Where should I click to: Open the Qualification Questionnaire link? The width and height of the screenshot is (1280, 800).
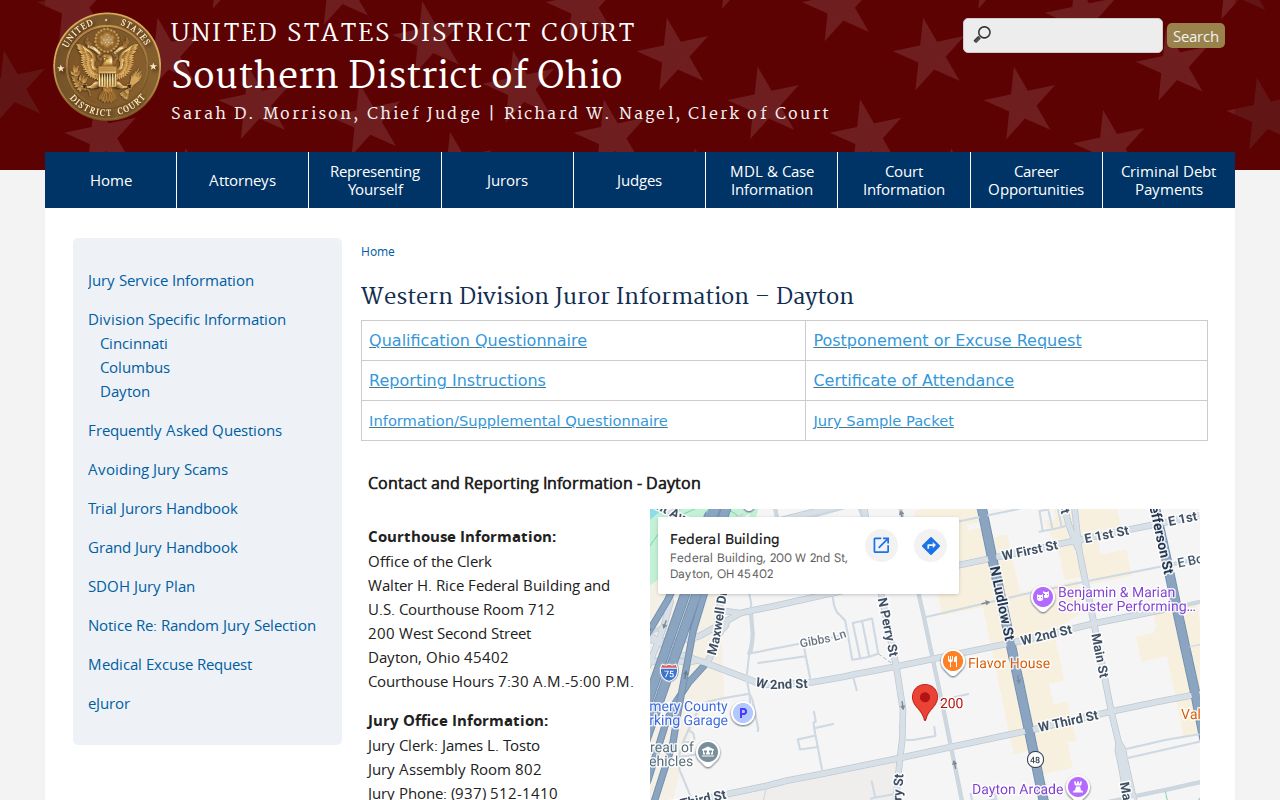click(x=478, y=340)
